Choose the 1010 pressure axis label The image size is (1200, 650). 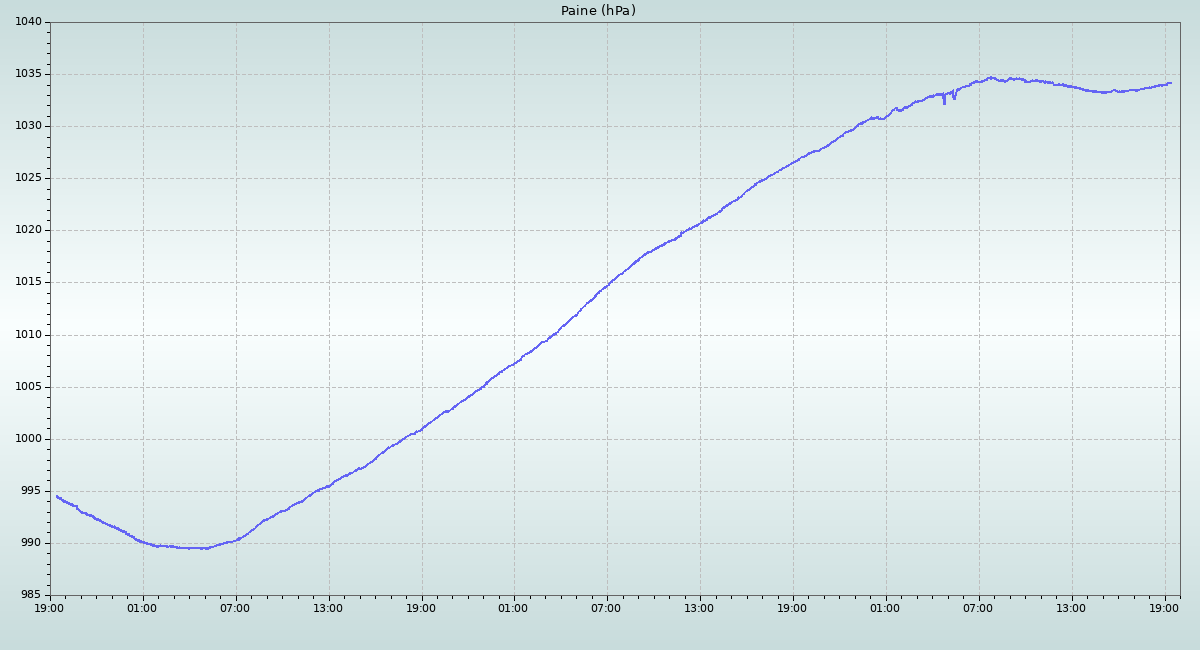[28, 335]
